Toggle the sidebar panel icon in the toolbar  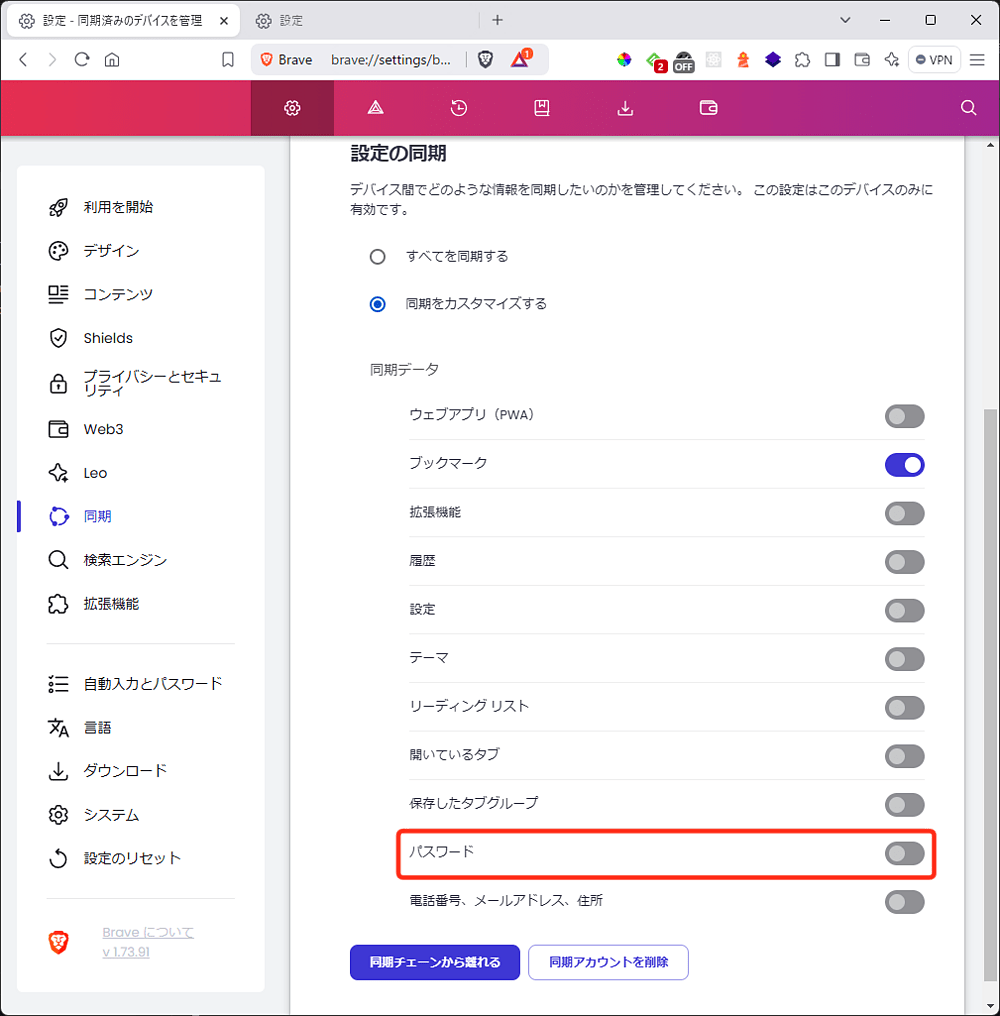click(x=832, y=60)
